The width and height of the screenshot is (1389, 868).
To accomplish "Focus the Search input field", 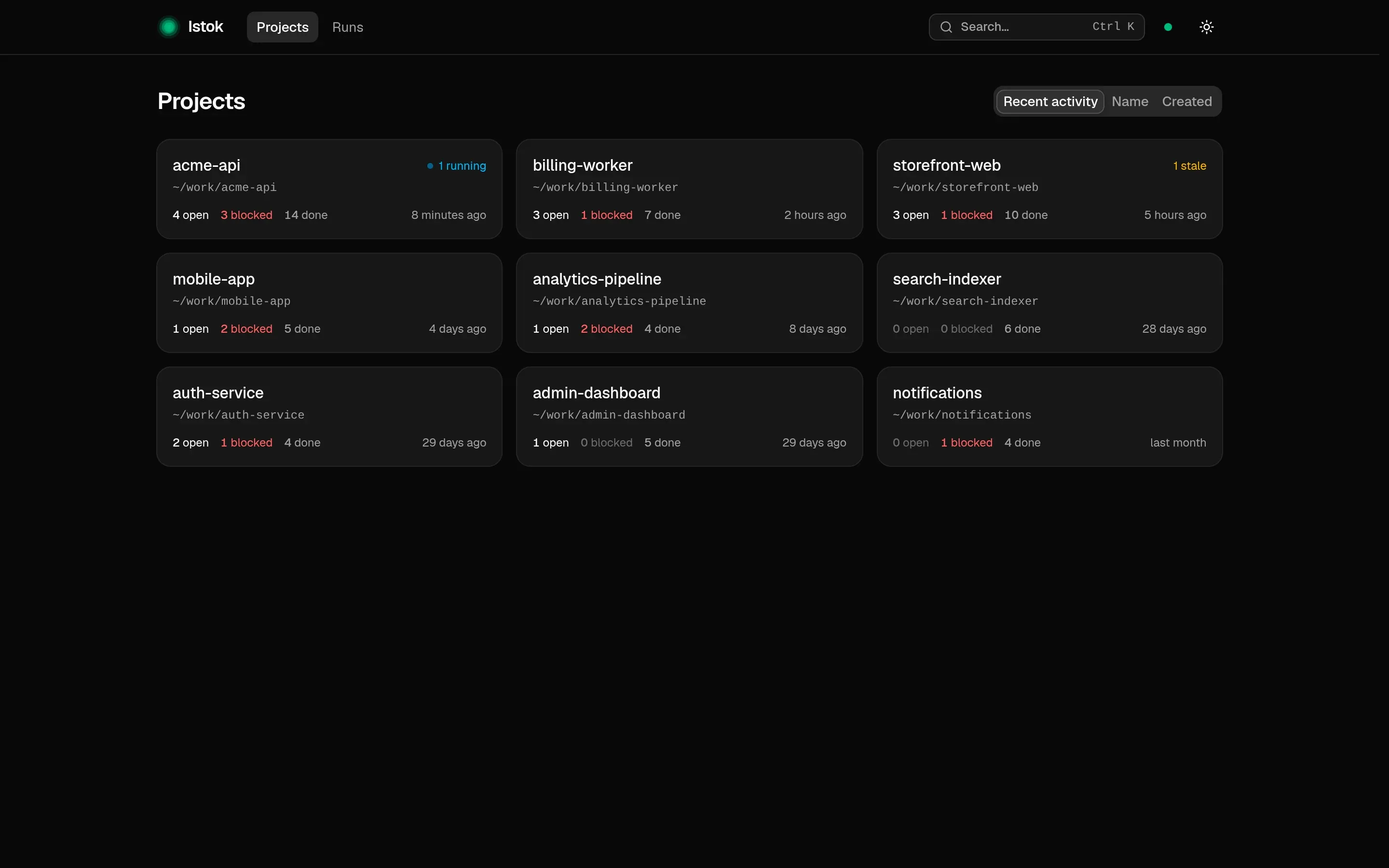I will [x=1036, y=27].
